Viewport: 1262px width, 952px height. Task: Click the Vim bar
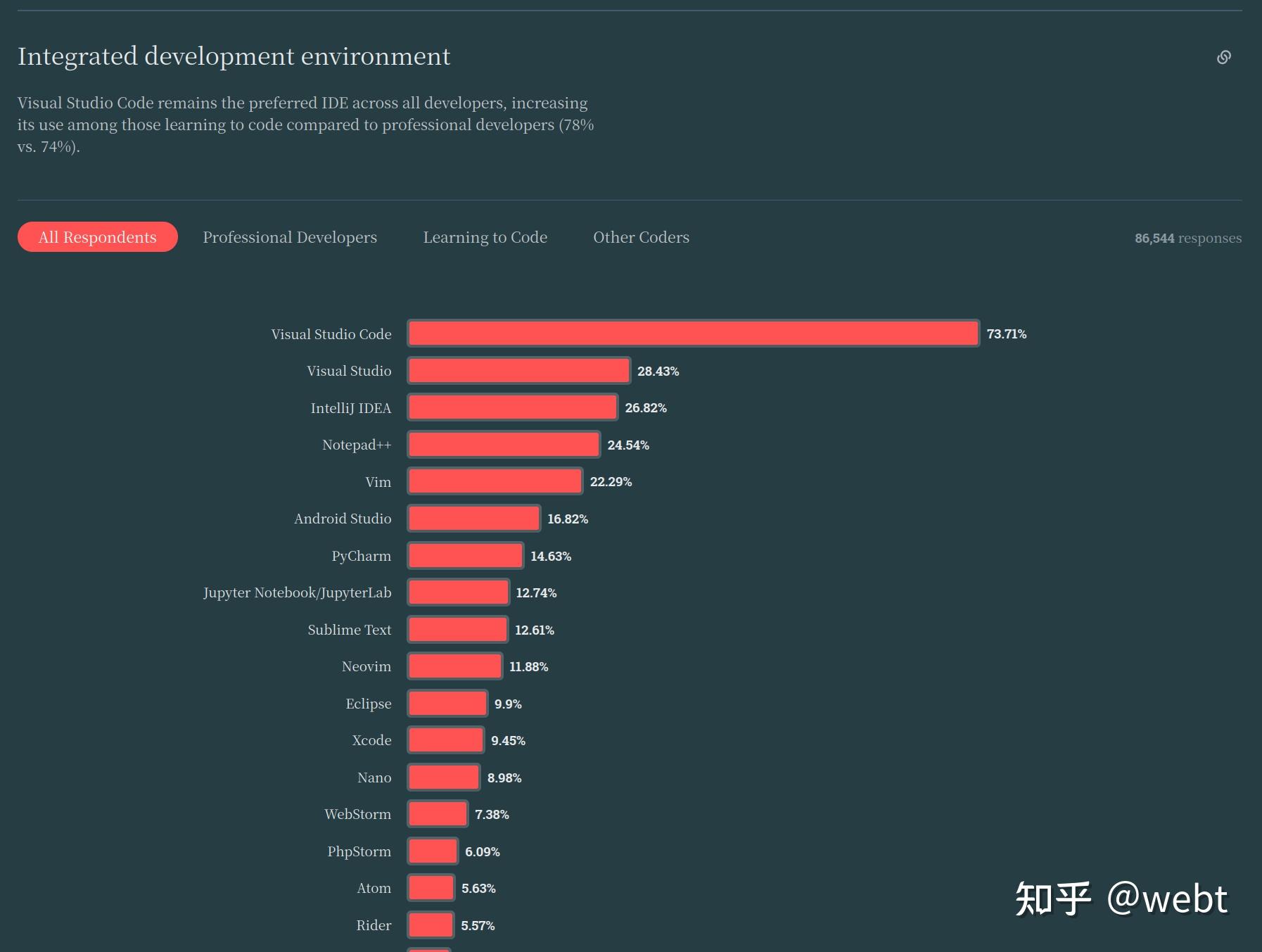(x=495, y=481)
